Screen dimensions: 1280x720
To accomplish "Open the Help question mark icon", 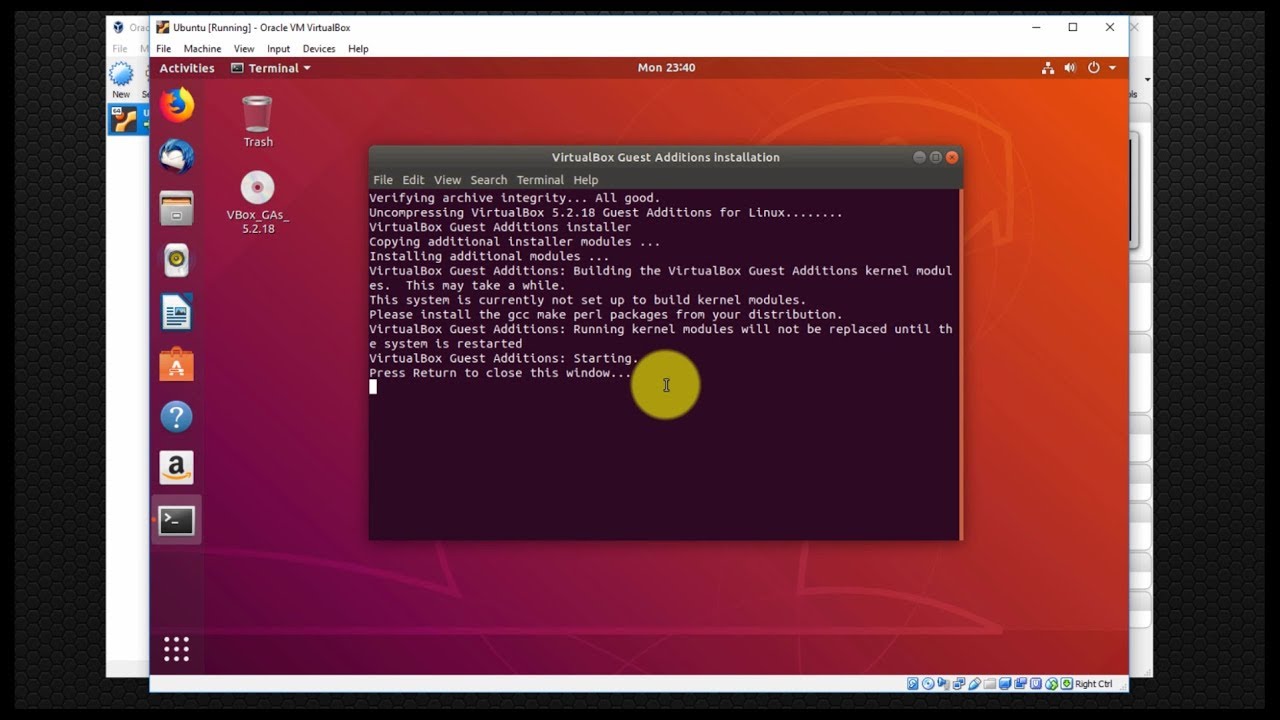I will point(177,416).
